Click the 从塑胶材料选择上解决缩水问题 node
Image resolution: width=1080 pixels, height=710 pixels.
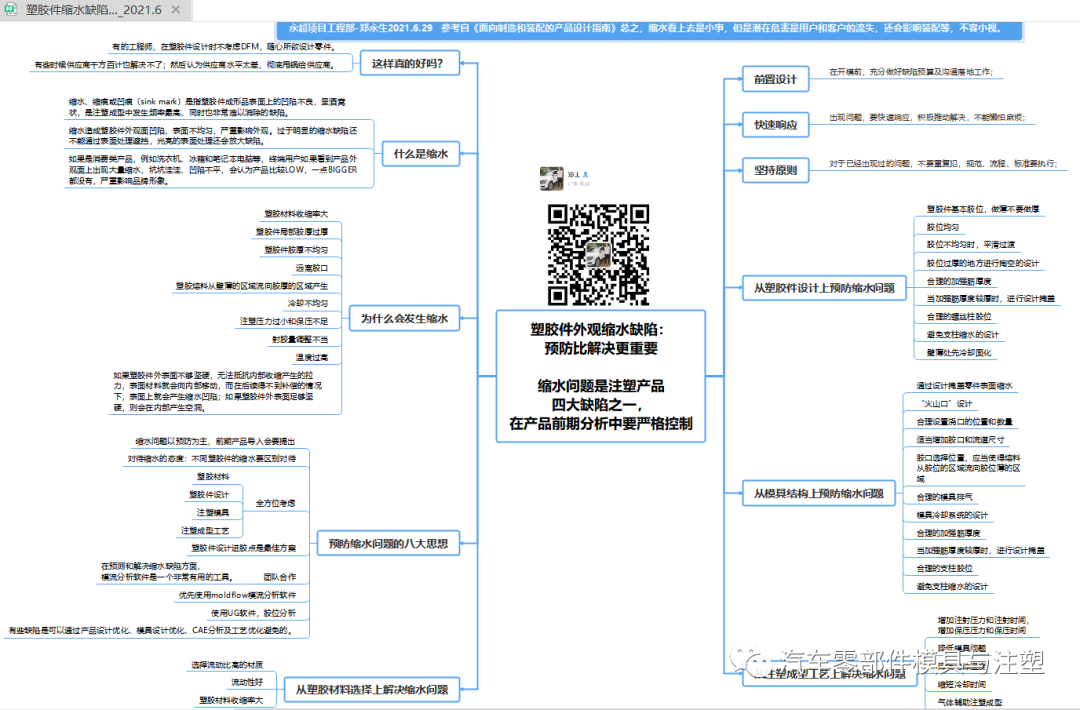pyautogui.click(x=372, y=689)
